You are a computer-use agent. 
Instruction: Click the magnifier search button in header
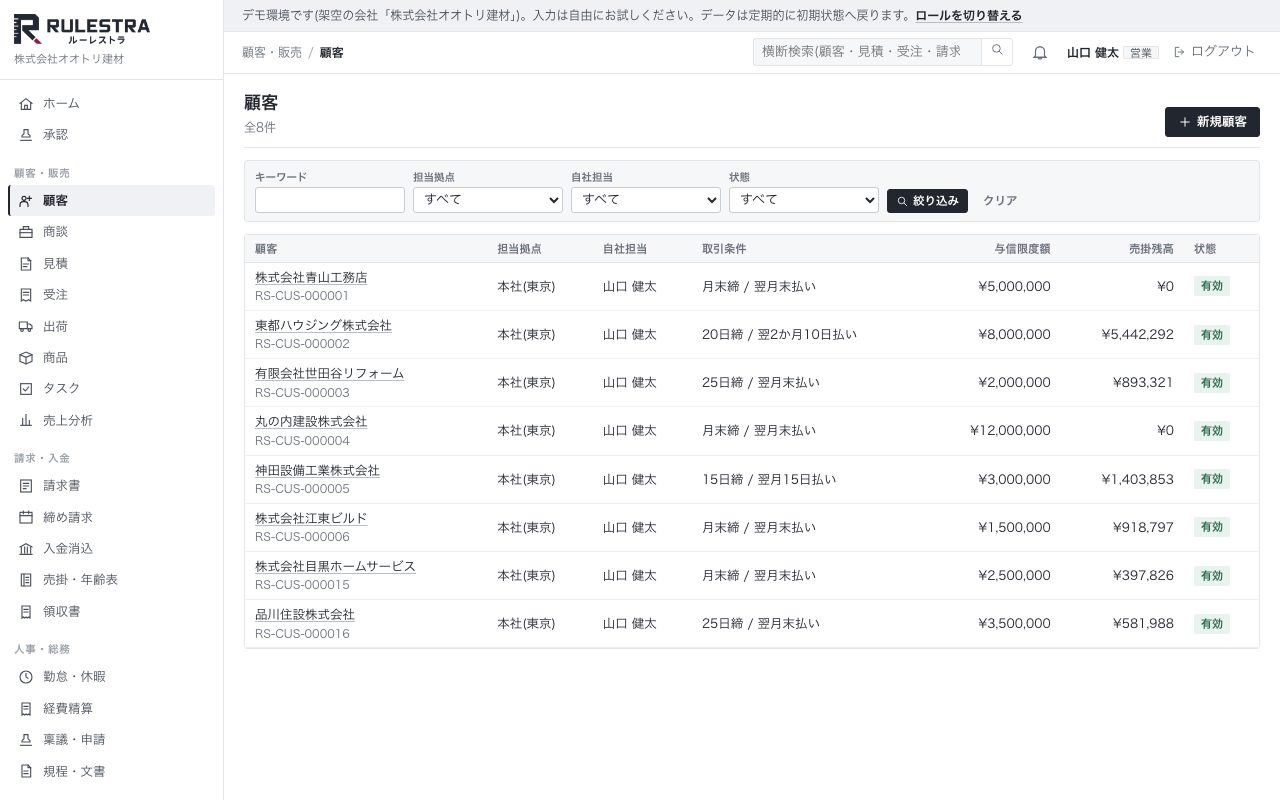coord(997,52)
